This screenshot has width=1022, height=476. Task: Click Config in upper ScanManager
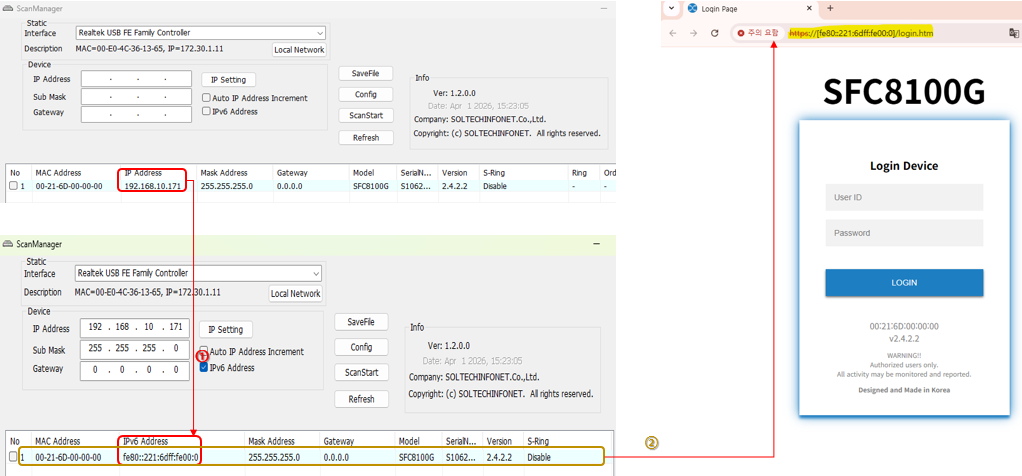366,94
